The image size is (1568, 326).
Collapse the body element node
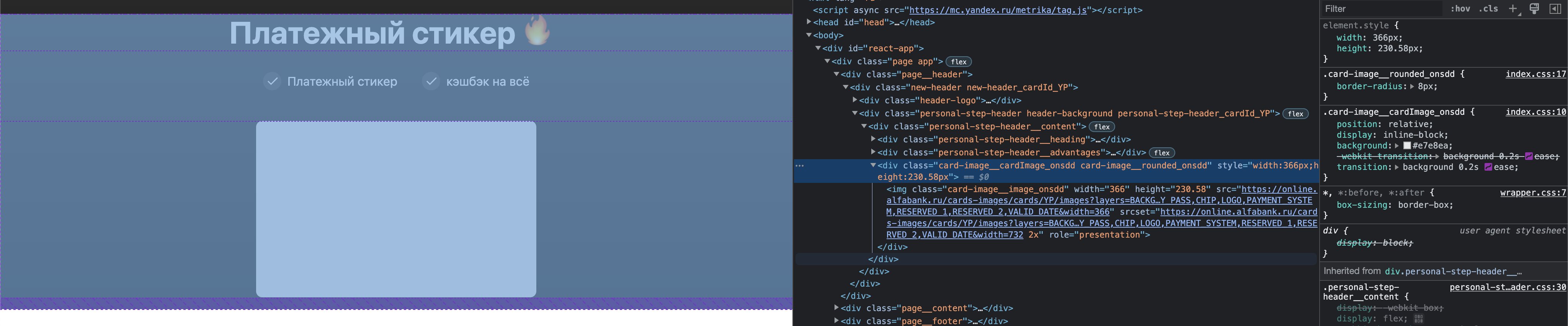tap(809, 35)
